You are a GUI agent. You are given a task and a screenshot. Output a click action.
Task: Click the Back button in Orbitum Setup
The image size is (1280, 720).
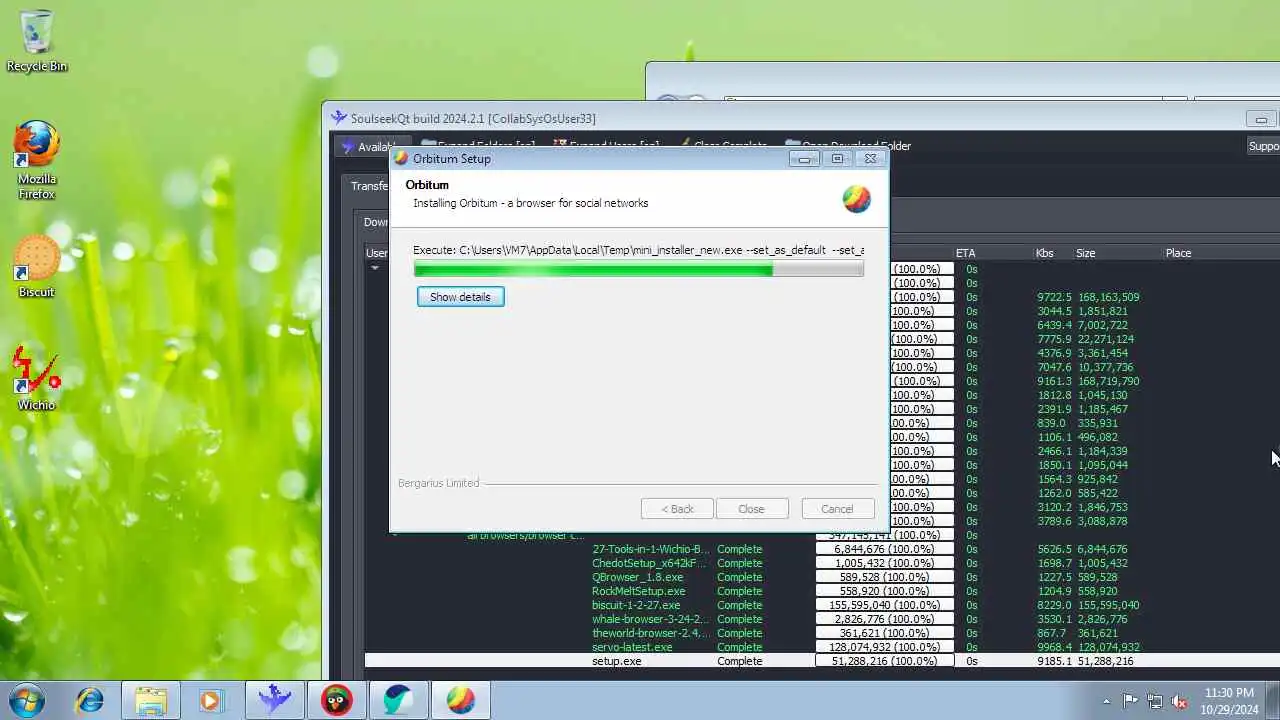point(677,509)
